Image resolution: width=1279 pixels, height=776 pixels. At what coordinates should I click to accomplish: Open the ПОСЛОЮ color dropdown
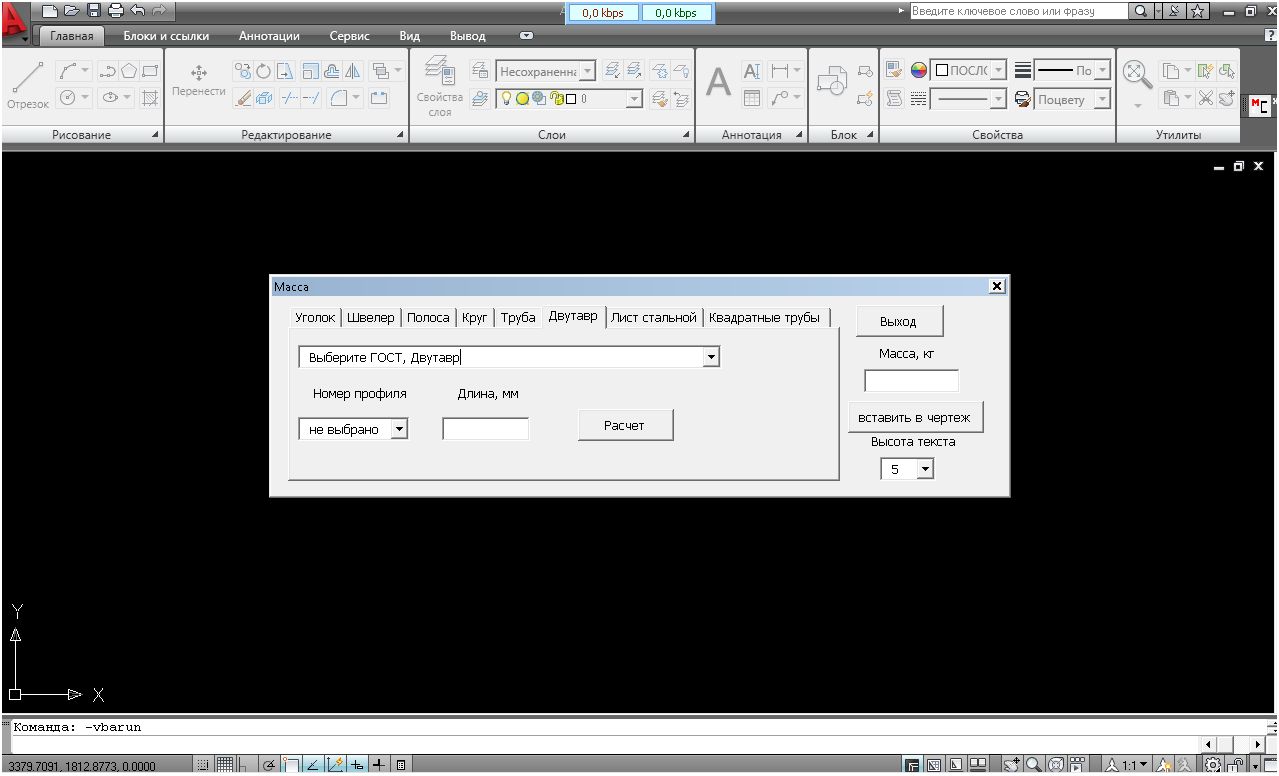tap(999, 70)
